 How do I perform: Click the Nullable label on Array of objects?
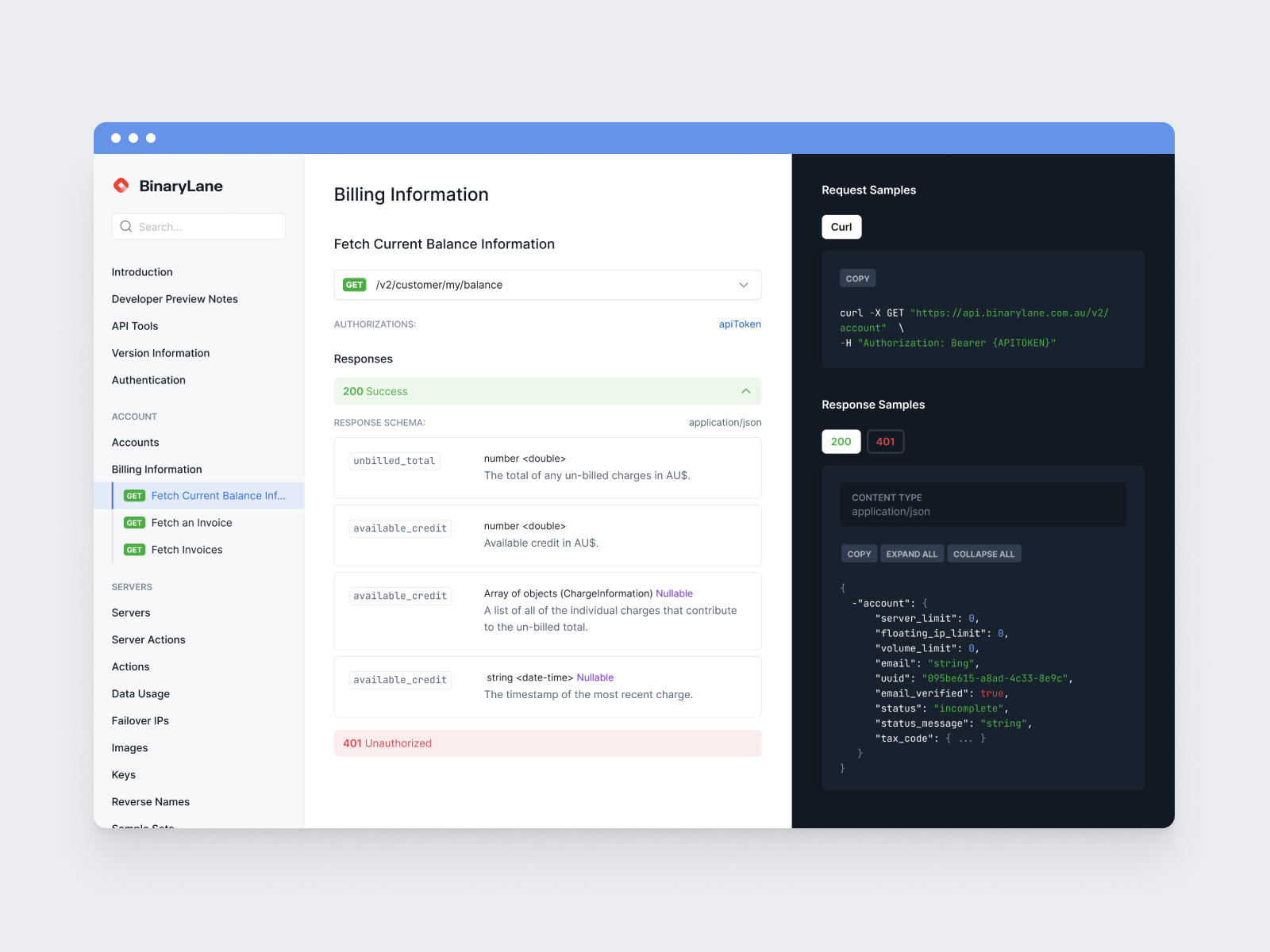pos(674,593)
